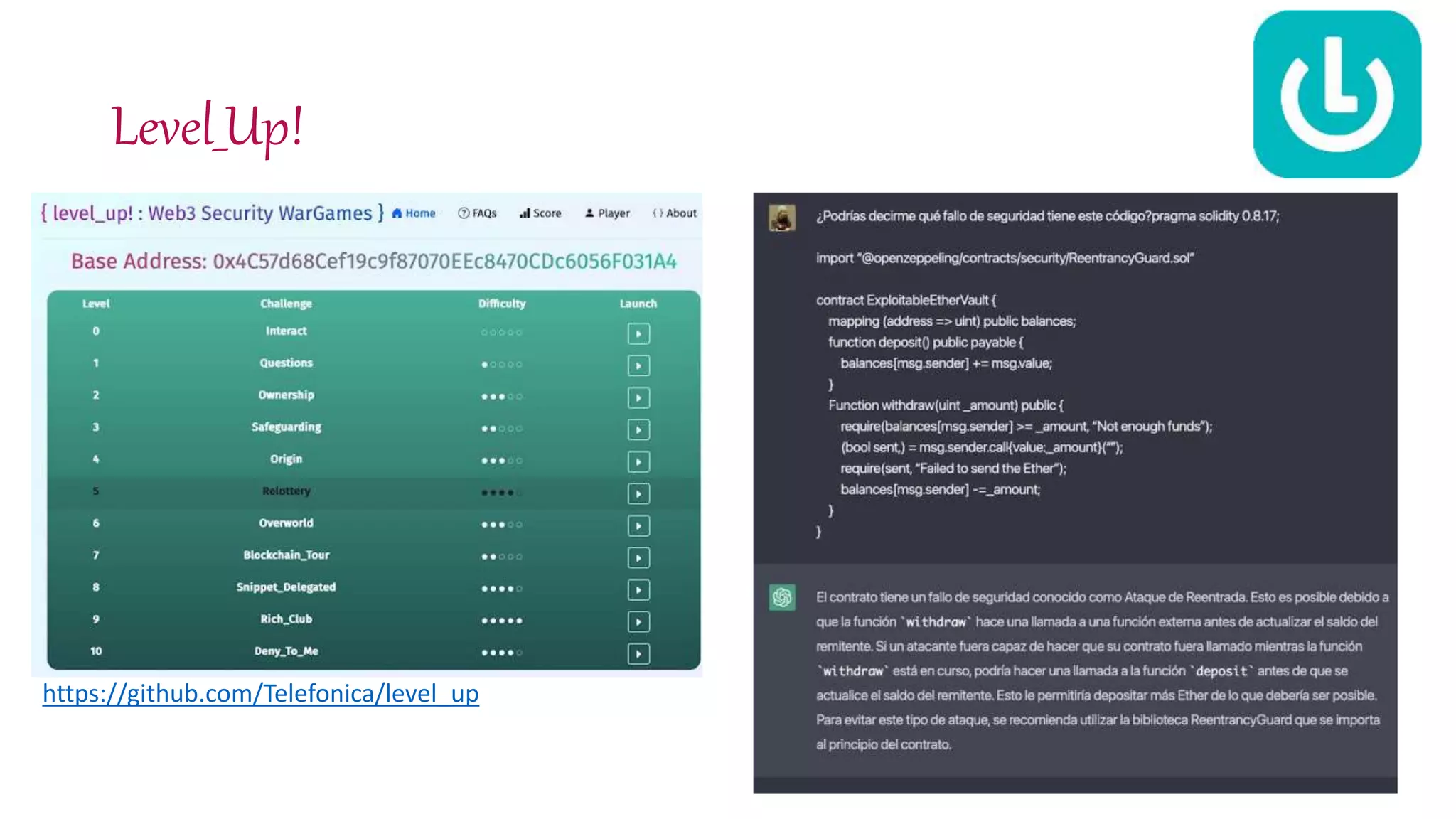Open the Home menu item
Viewport: 1456px width, 819px height.
414,213
